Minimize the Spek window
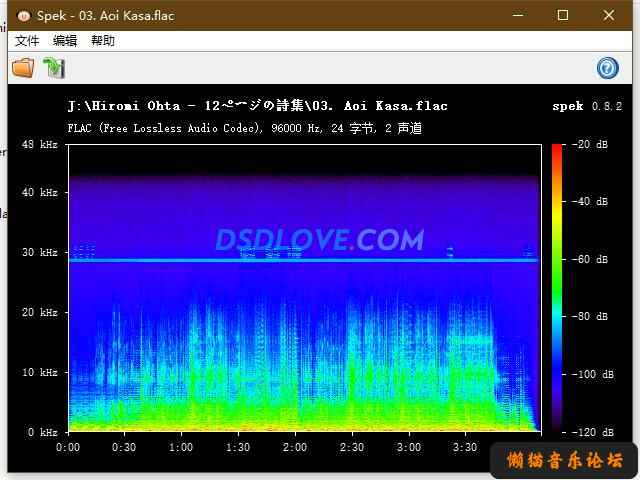The width and height of the screenshot is (640, 480). point(518,15)
